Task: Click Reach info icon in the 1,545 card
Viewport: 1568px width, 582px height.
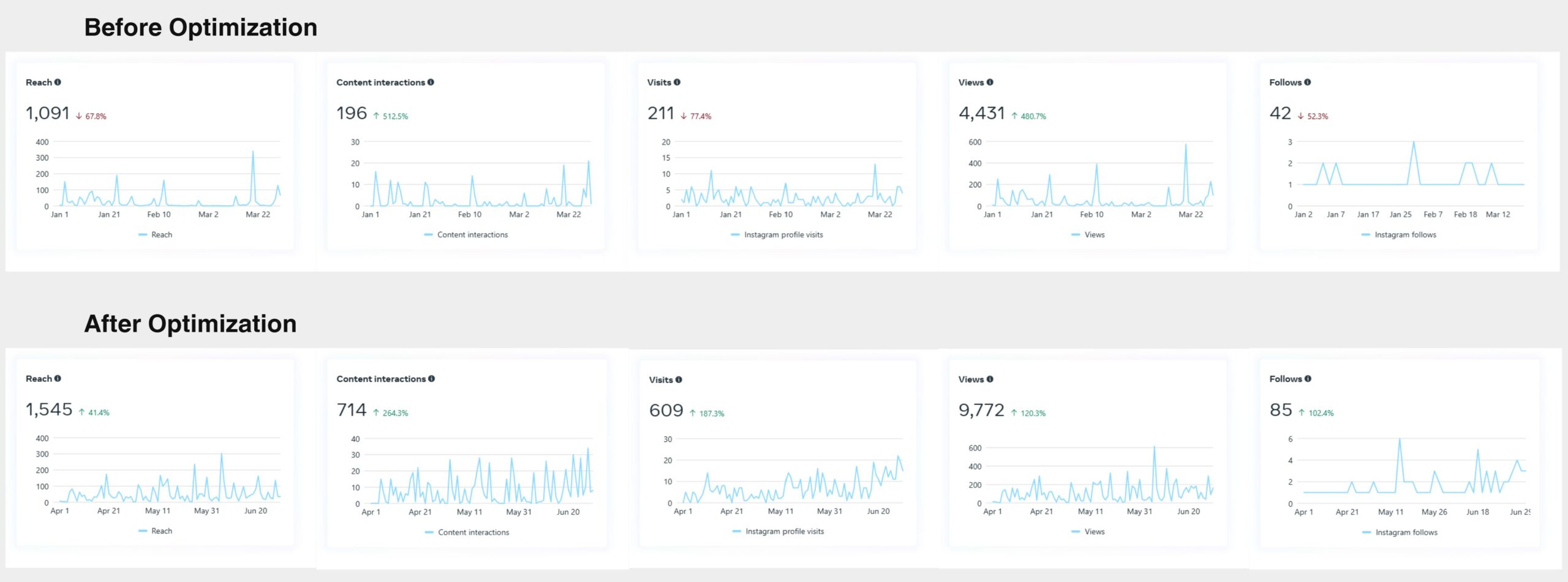Action: pos(58,379)
